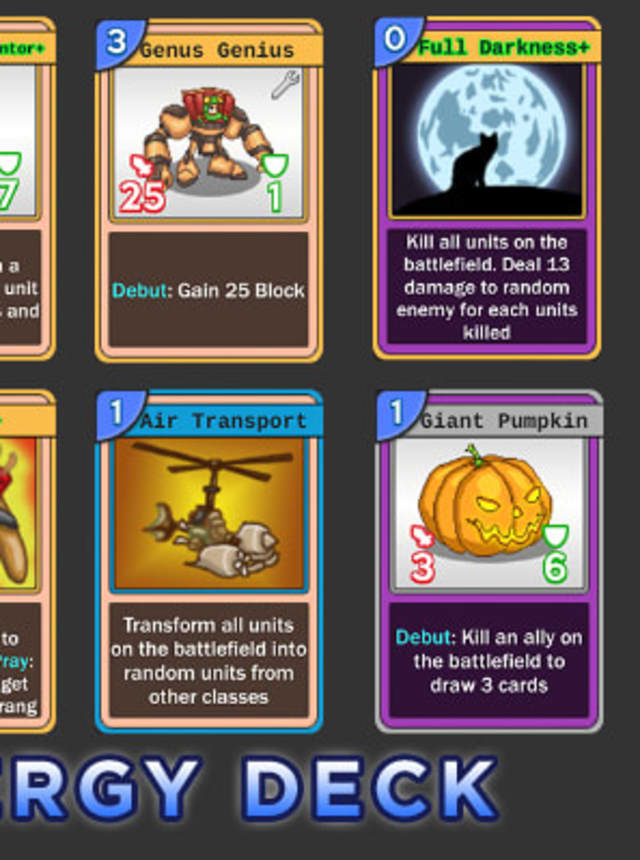Click Full Darkness+ energy cost 0 badge

(x=396, y=41)
